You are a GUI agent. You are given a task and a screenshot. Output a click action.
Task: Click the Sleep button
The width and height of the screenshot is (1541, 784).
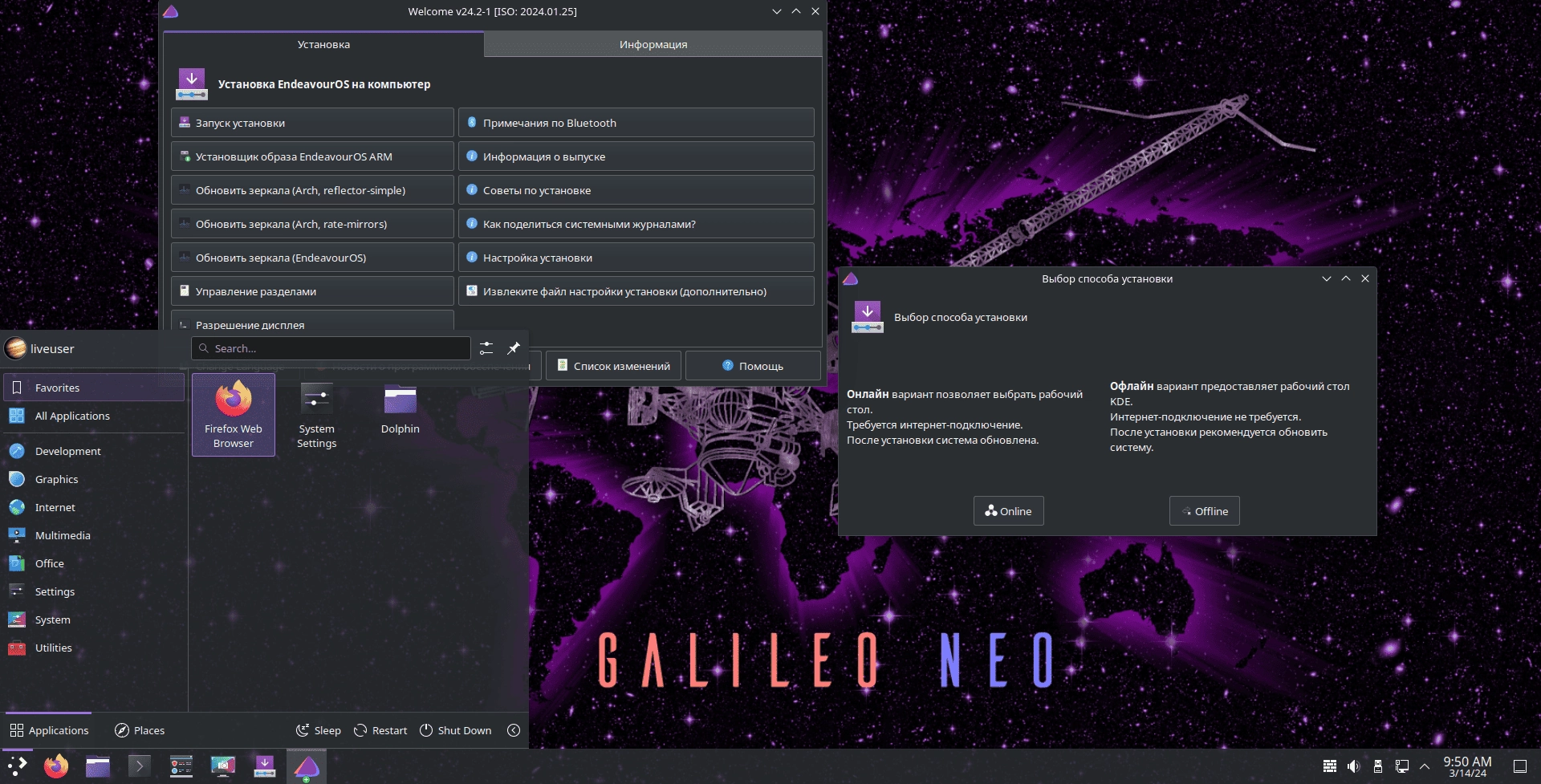coord(319,730)
